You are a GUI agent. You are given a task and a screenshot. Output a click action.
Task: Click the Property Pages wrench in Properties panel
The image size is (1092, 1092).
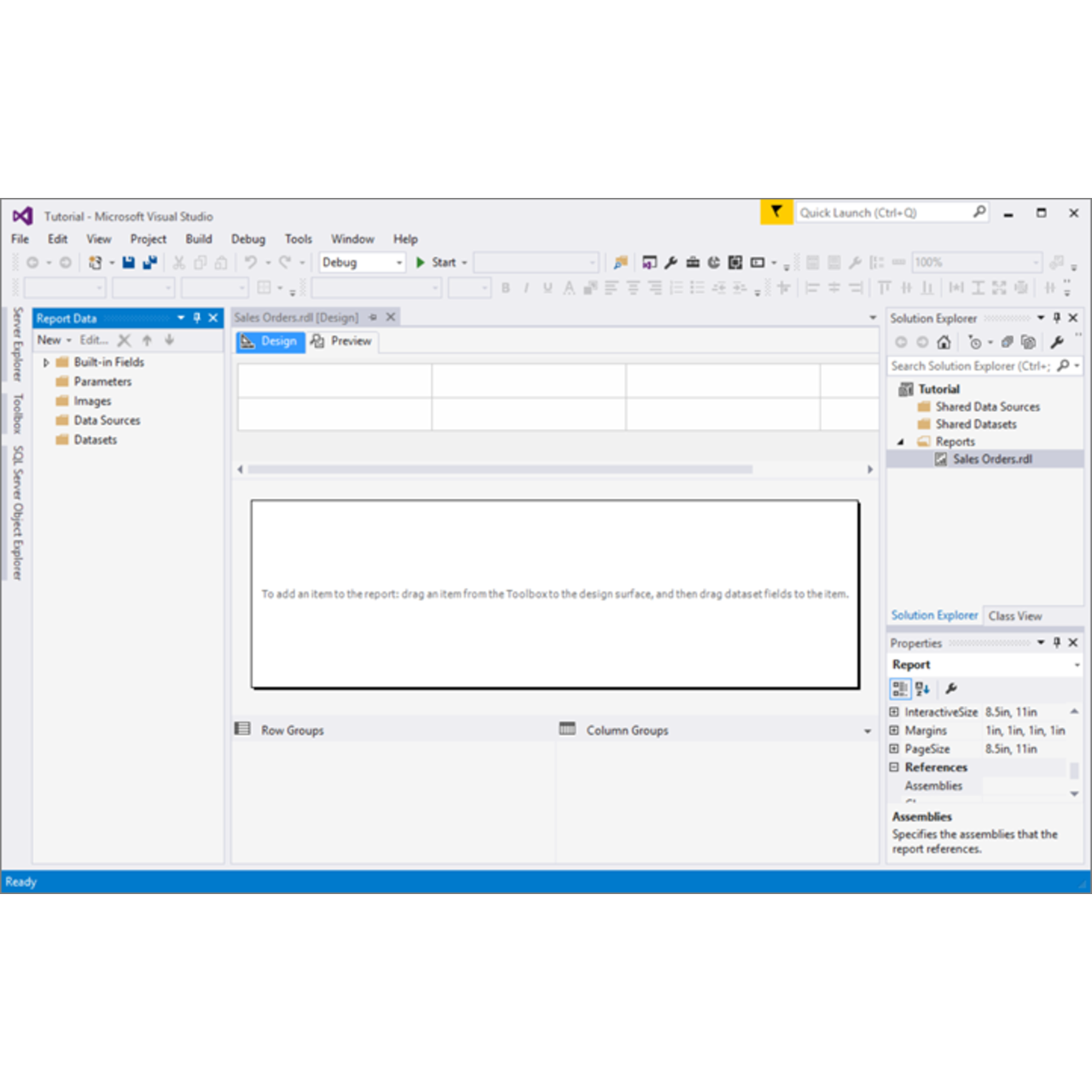pos(951,688)
